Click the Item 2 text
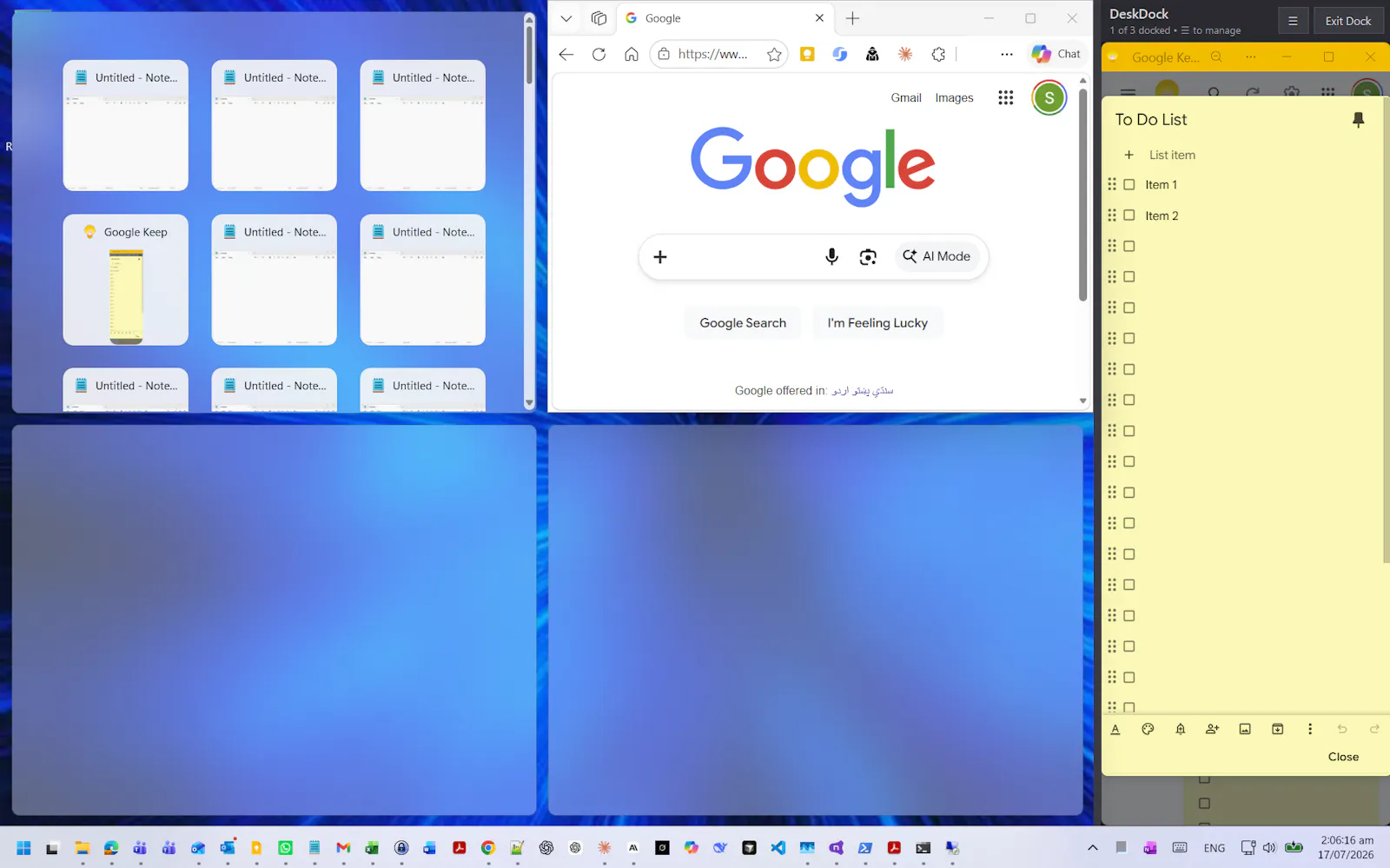 [1162, 215]
